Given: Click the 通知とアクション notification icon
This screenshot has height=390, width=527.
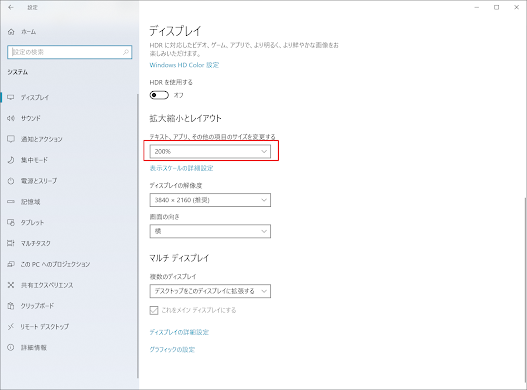Looking at the screenshot, I should point(11,139).
